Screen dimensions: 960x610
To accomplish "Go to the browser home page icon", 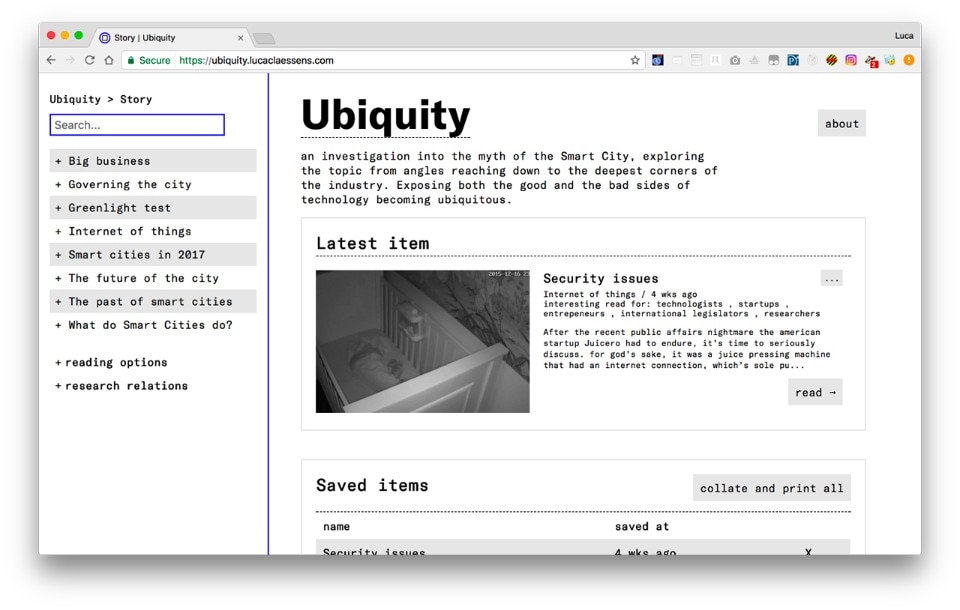I will point(108,61).
